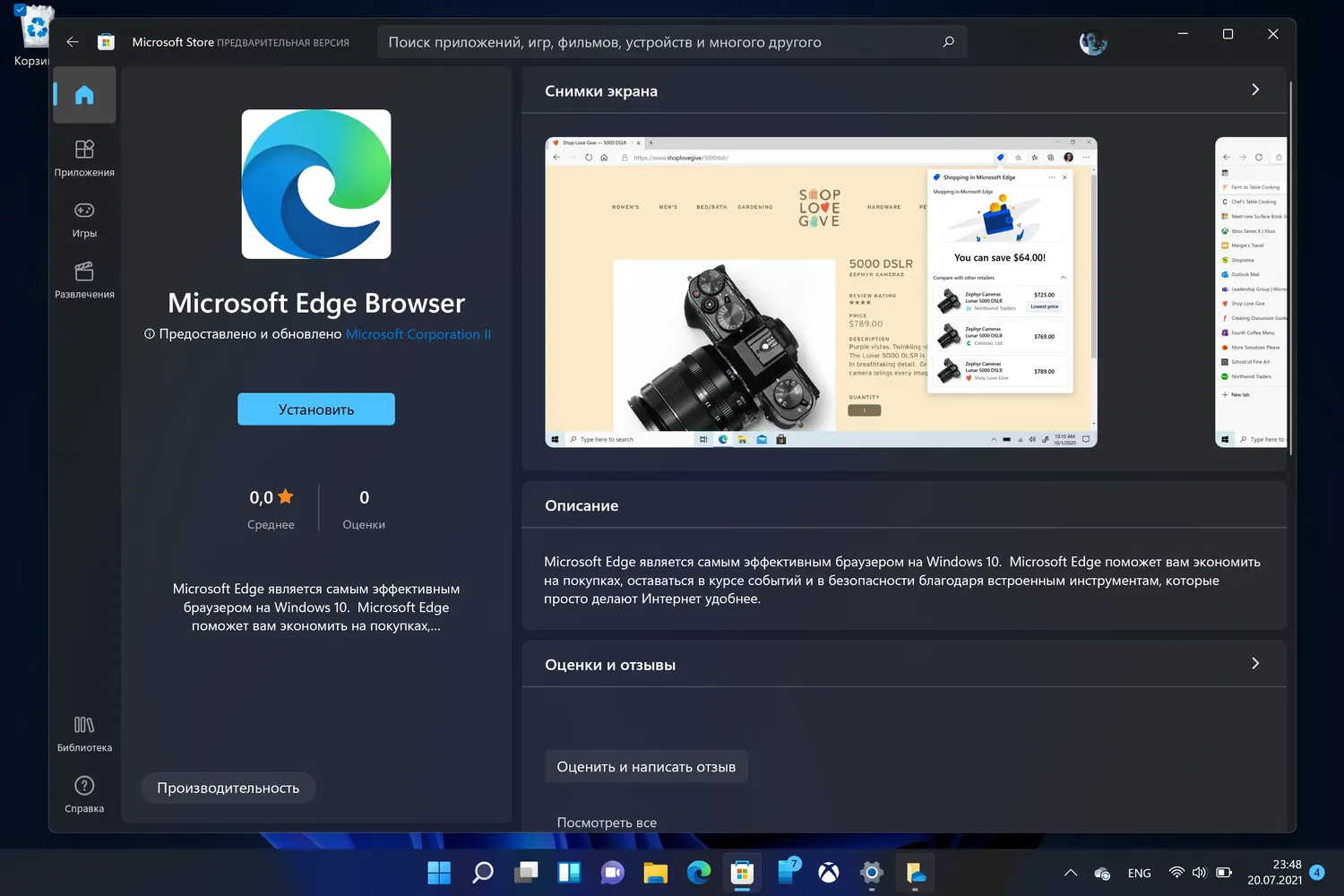This screenshot has width=1344, height=896.
Task: Click the search magnifier icon in the Store
Action: click(x=948, y=42)
